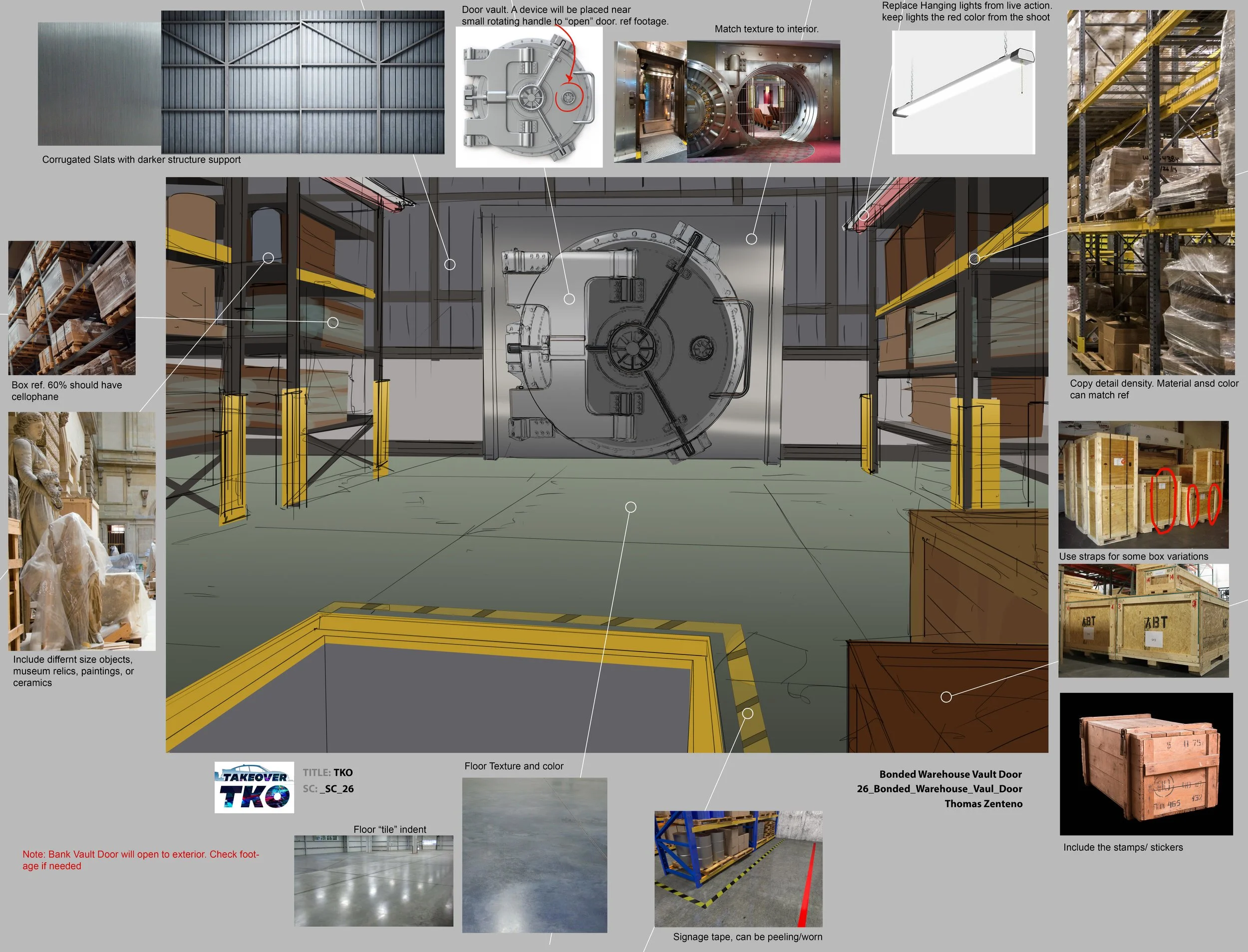This screenshot has width=1248, height=952.
Task: Click the "Use straps for some box variations" caption
Action: pos(1134,557)
